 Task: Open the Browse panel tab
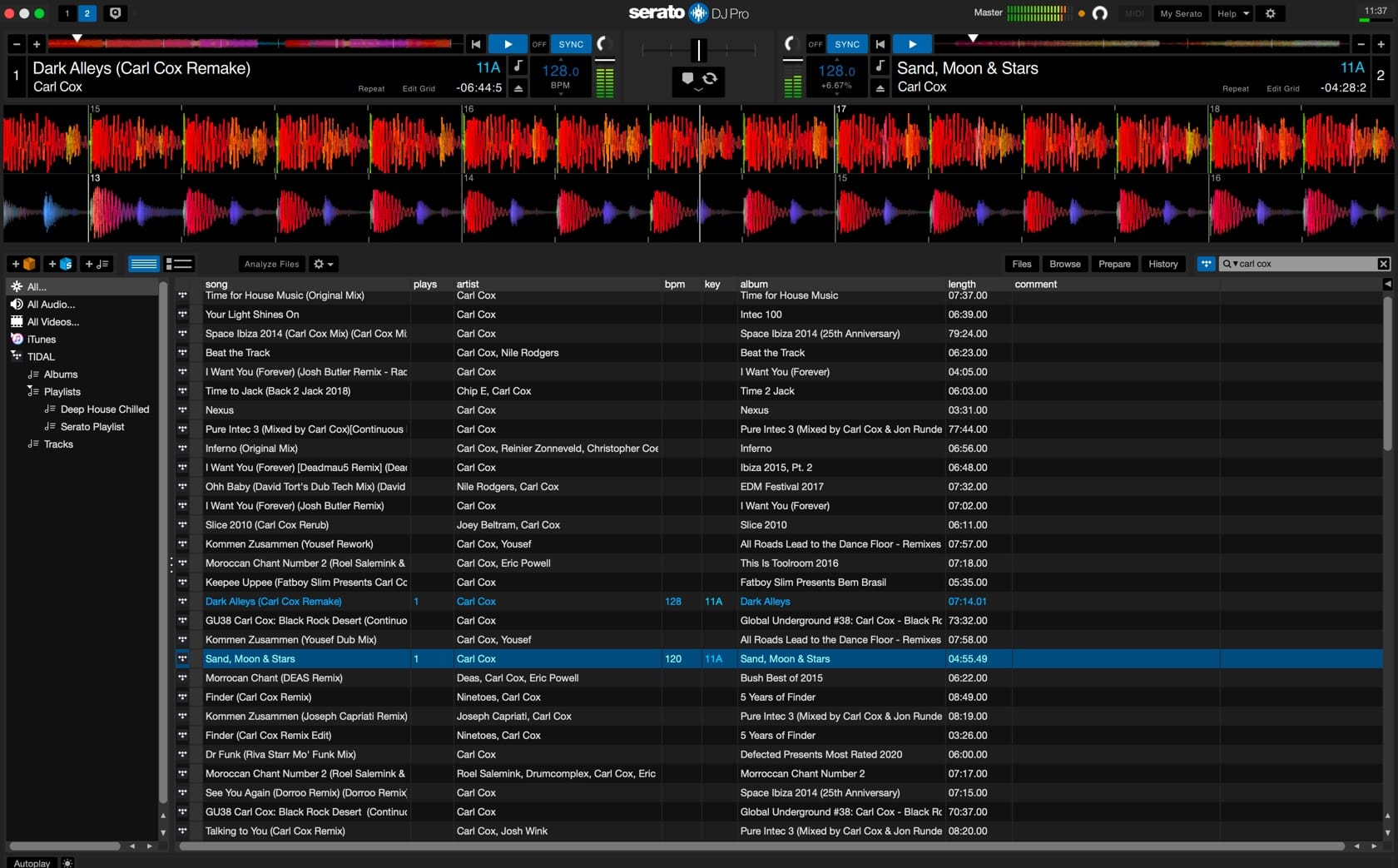pyautogui.click(x=1064, y=264)
